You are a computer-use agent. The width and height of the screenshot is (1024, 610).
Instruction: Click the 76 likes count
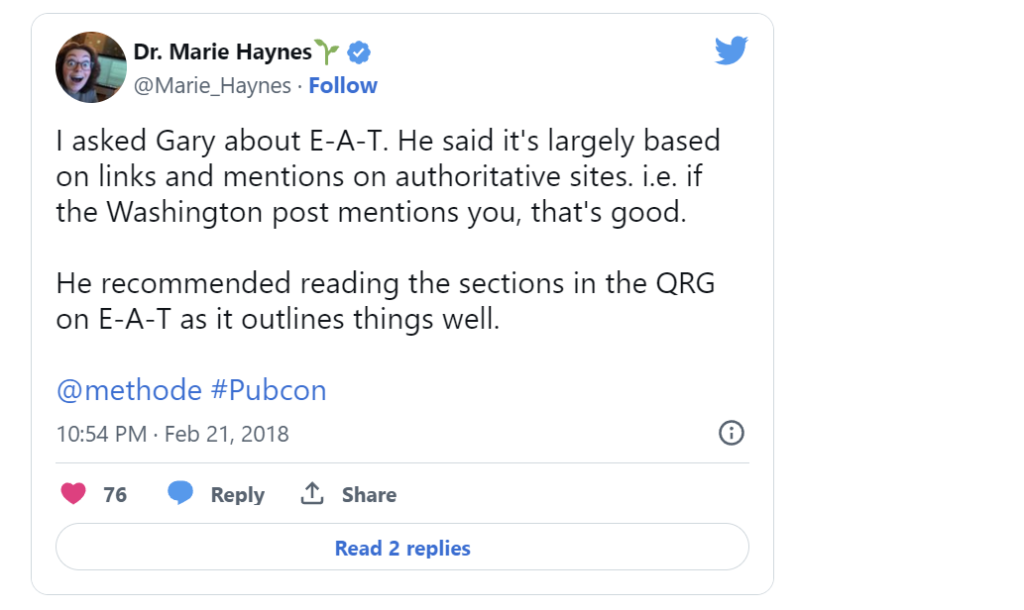click(115, 494)
